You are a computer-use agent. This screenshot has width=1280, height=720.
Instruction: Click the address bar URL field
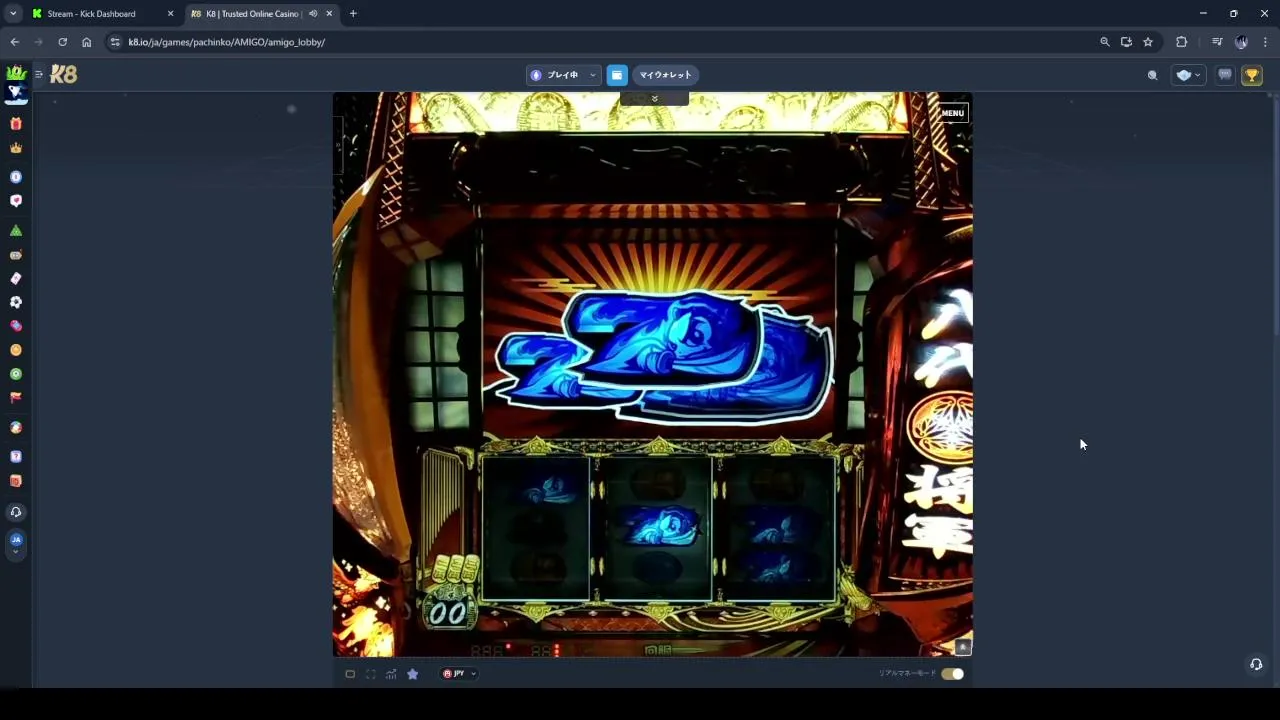pos(600,42)
